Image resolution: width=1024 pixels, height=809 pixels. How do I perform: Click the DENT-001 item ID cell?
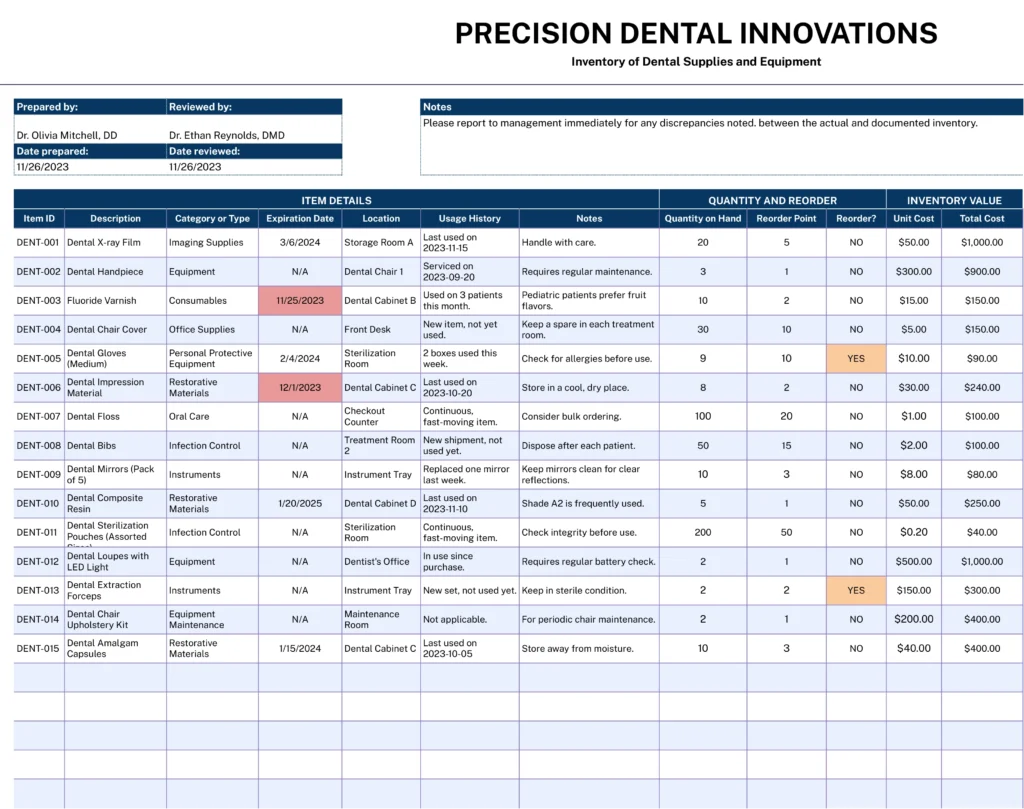click(x=38, y=242)
